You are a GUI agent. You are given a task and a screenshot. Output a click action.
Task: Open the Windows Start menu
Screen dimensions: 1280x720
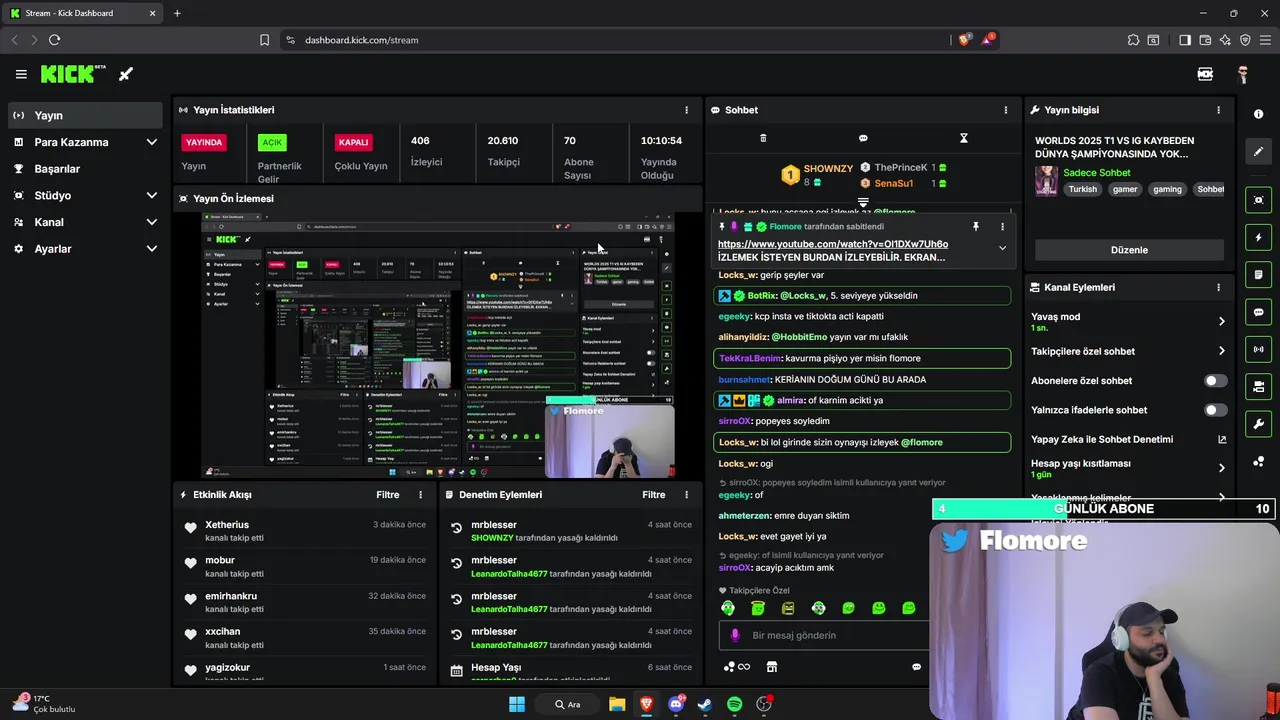(517, 704)
